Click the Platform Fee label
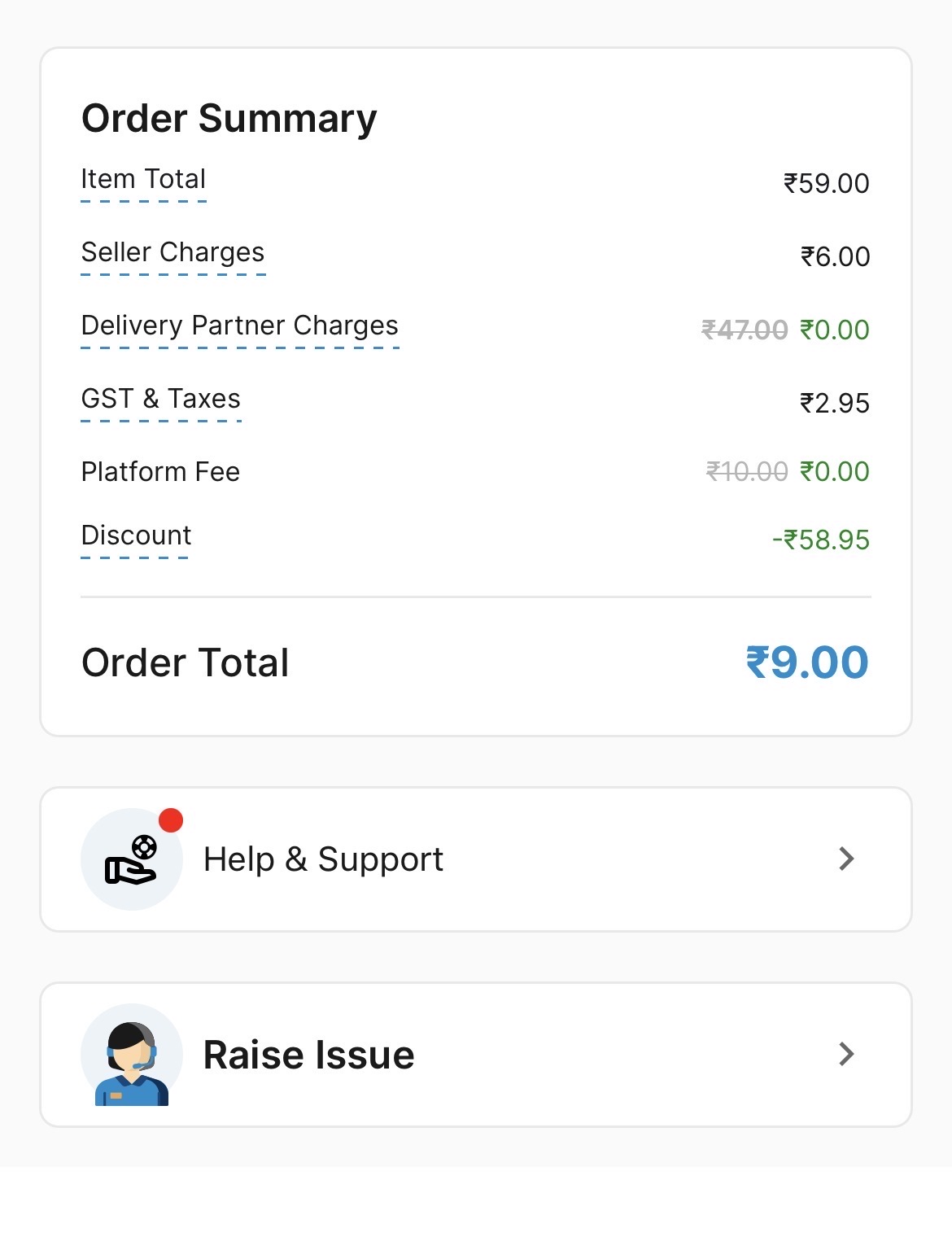This screenshot has width=952, height=1250. (160, 472)
